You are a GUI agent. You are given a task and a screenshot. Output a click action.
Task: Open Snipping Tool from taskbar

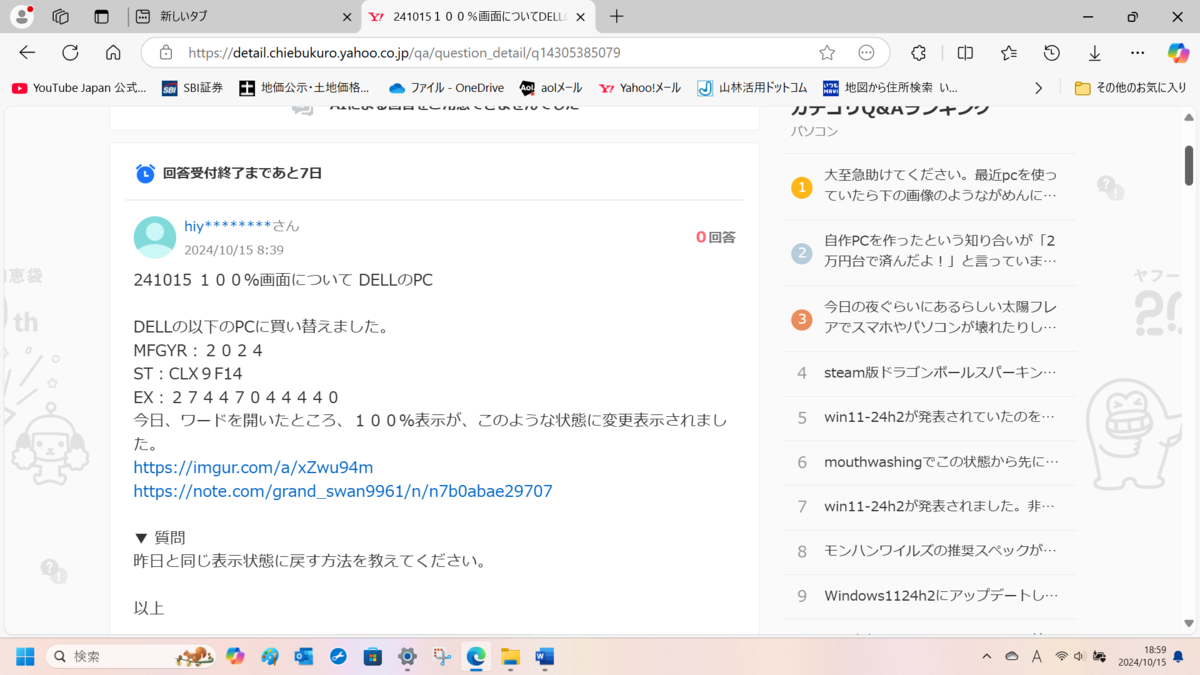[442, 657]
